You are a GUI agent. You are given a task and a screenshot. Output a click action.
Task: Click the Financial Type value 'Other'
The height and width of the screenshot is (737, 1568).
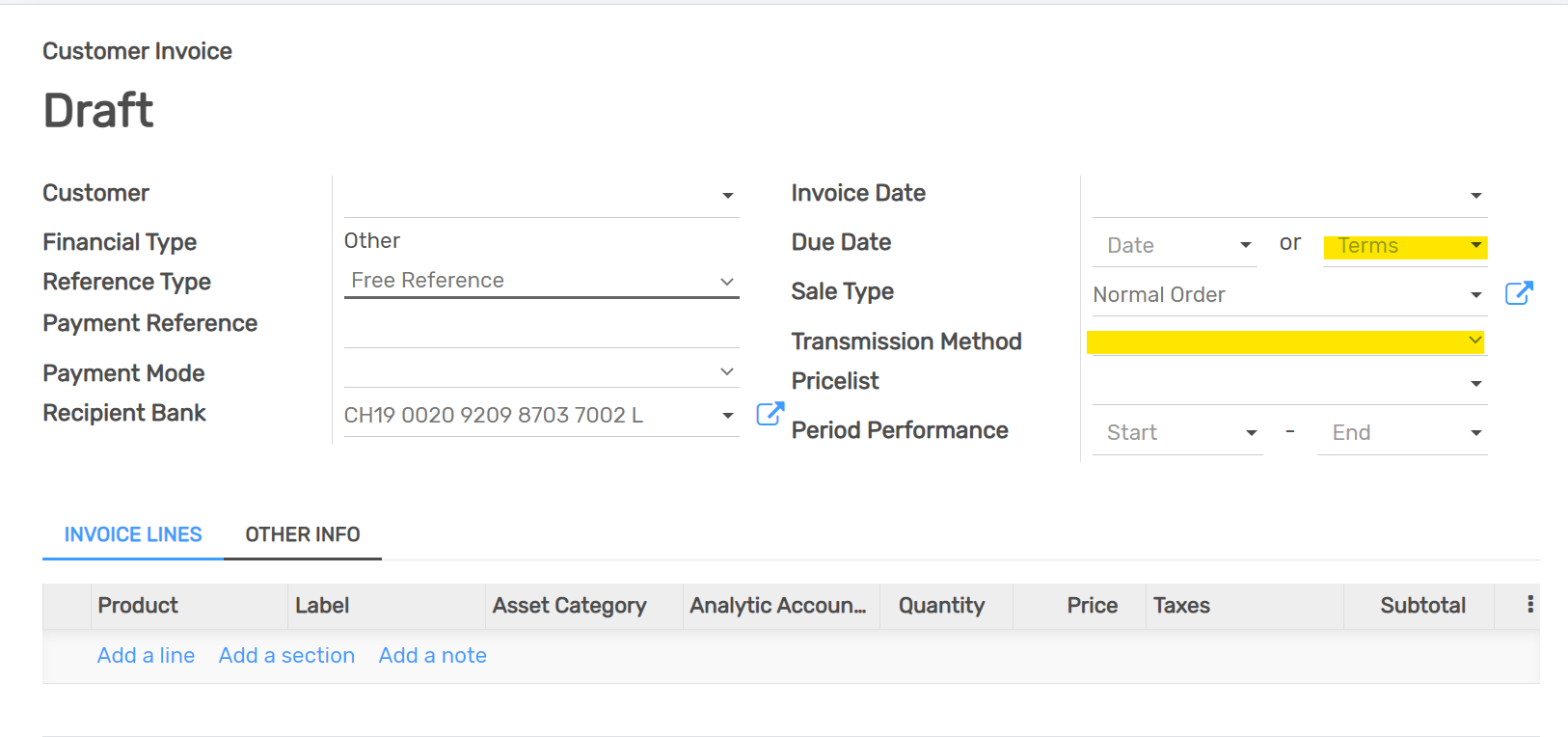[372, 241]
